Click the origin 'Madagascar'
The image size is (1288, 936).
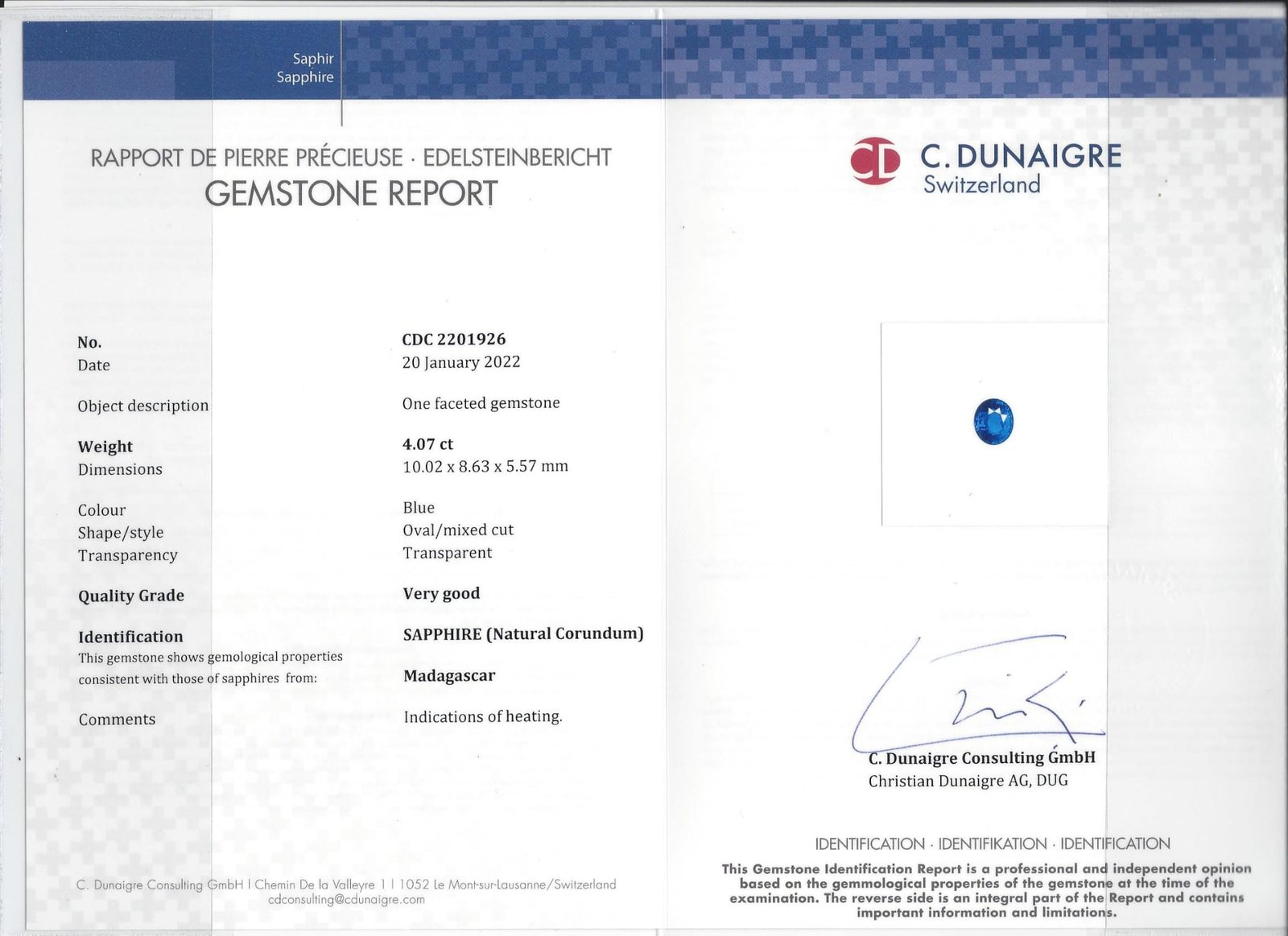[x=449, y=676]
